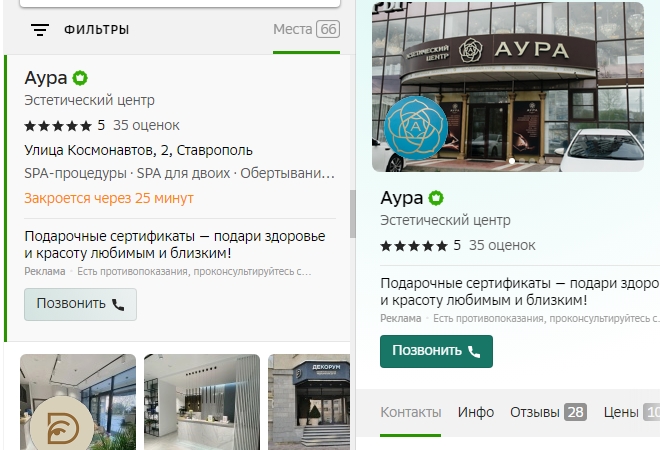Click the star rating in the detail panel
Screen dimensions: 660x450
coord(414,245)
